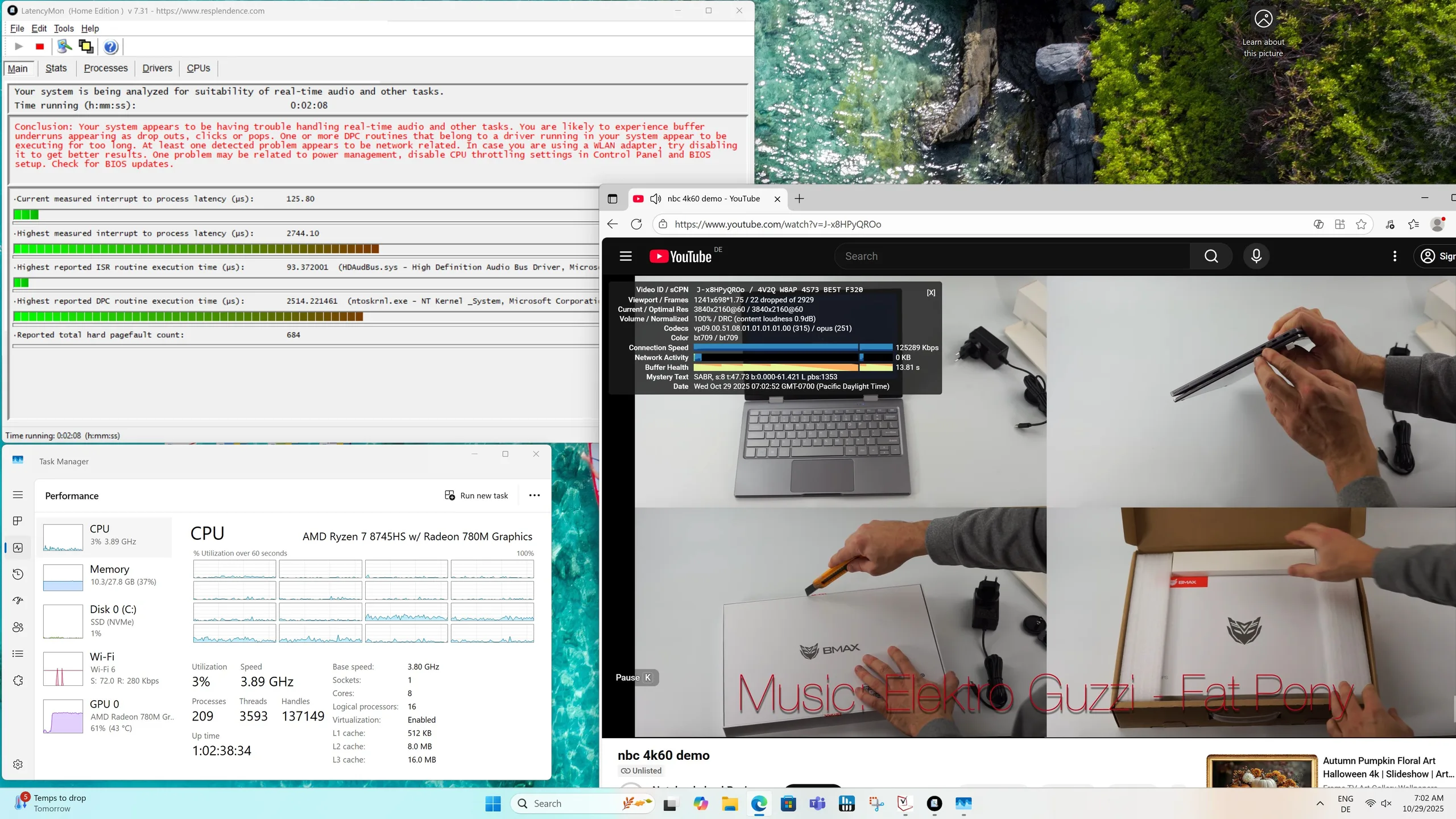Open the Tools menu in LatencyMon

coord(64,28)
